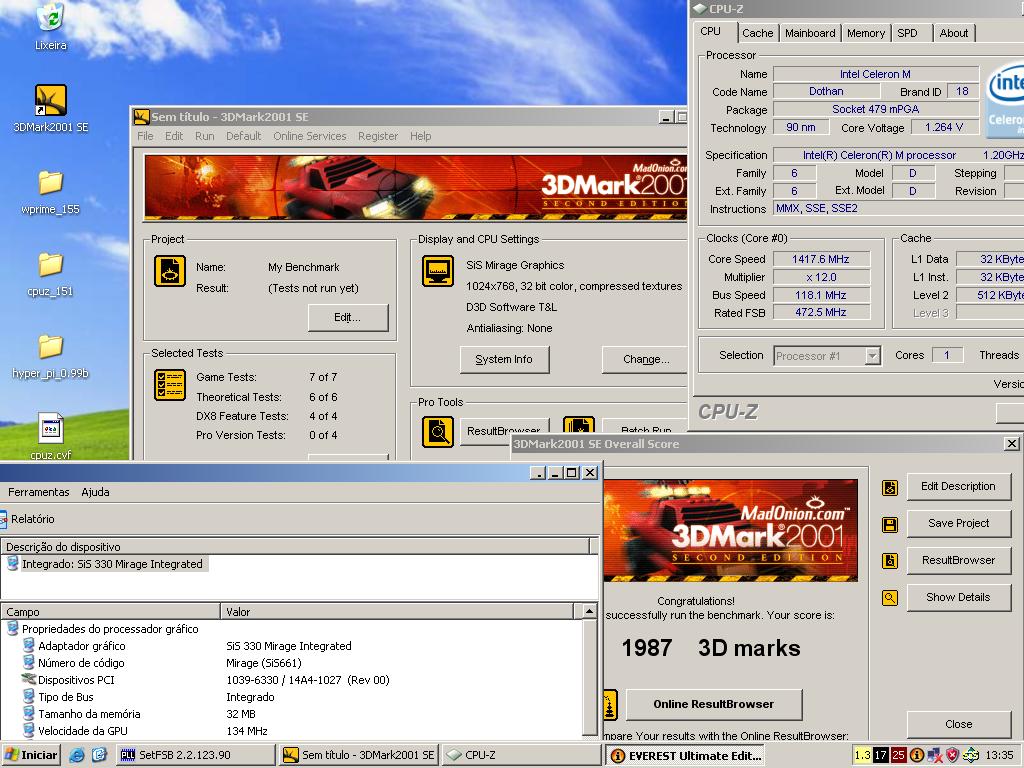
Task: Click the tray temperature icon showing 1.3
Action: point(863,755)
